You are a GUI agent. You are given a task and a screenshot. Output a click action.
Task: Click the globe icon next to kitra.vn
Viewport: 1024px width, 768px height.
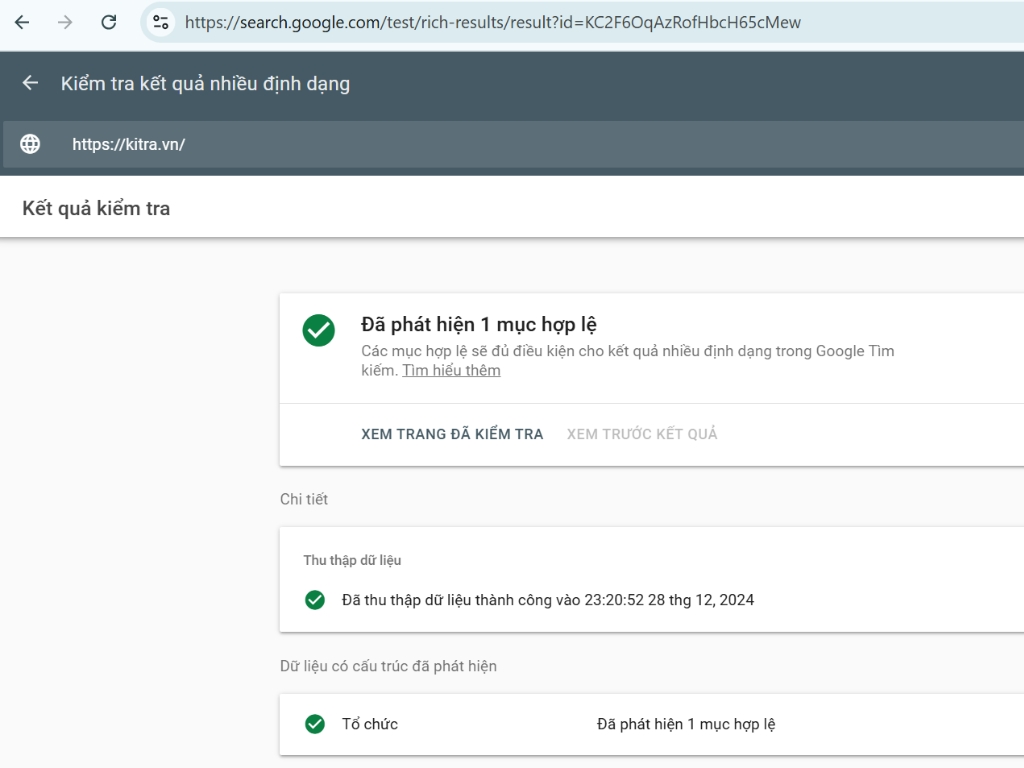tap(30, 144)
